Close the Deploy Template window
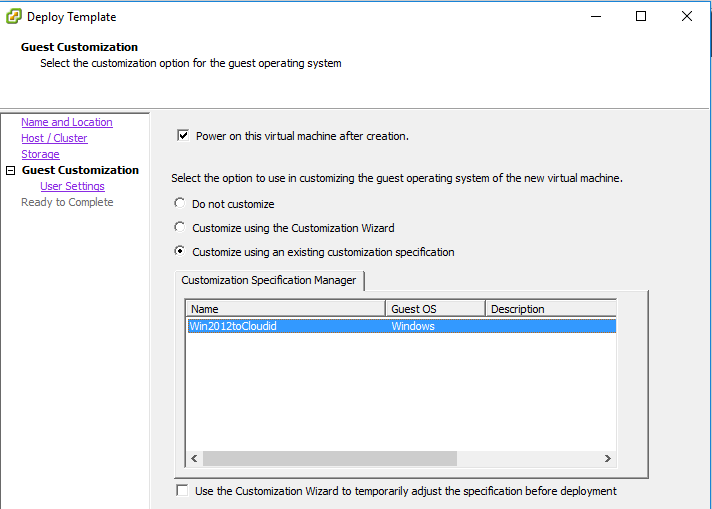712x509 pixels. tap(687, 16)
